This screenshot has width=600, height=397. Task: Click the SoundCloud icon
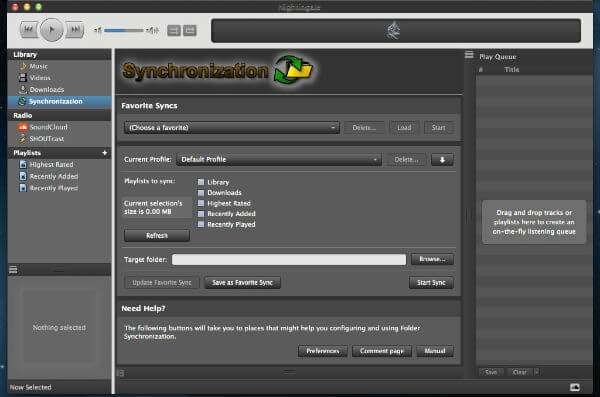pos(23,127)
